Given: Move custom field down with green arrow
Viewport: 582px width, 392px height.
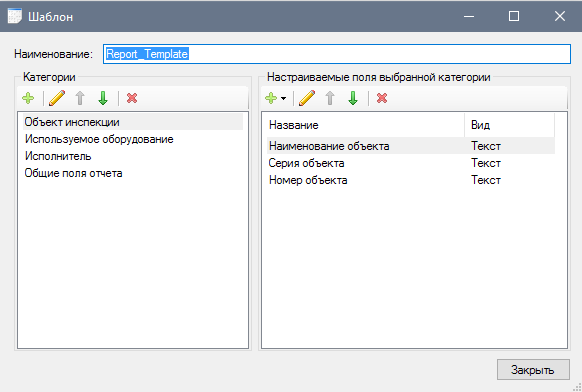Looking at the screenshot, I should [353, 98].
